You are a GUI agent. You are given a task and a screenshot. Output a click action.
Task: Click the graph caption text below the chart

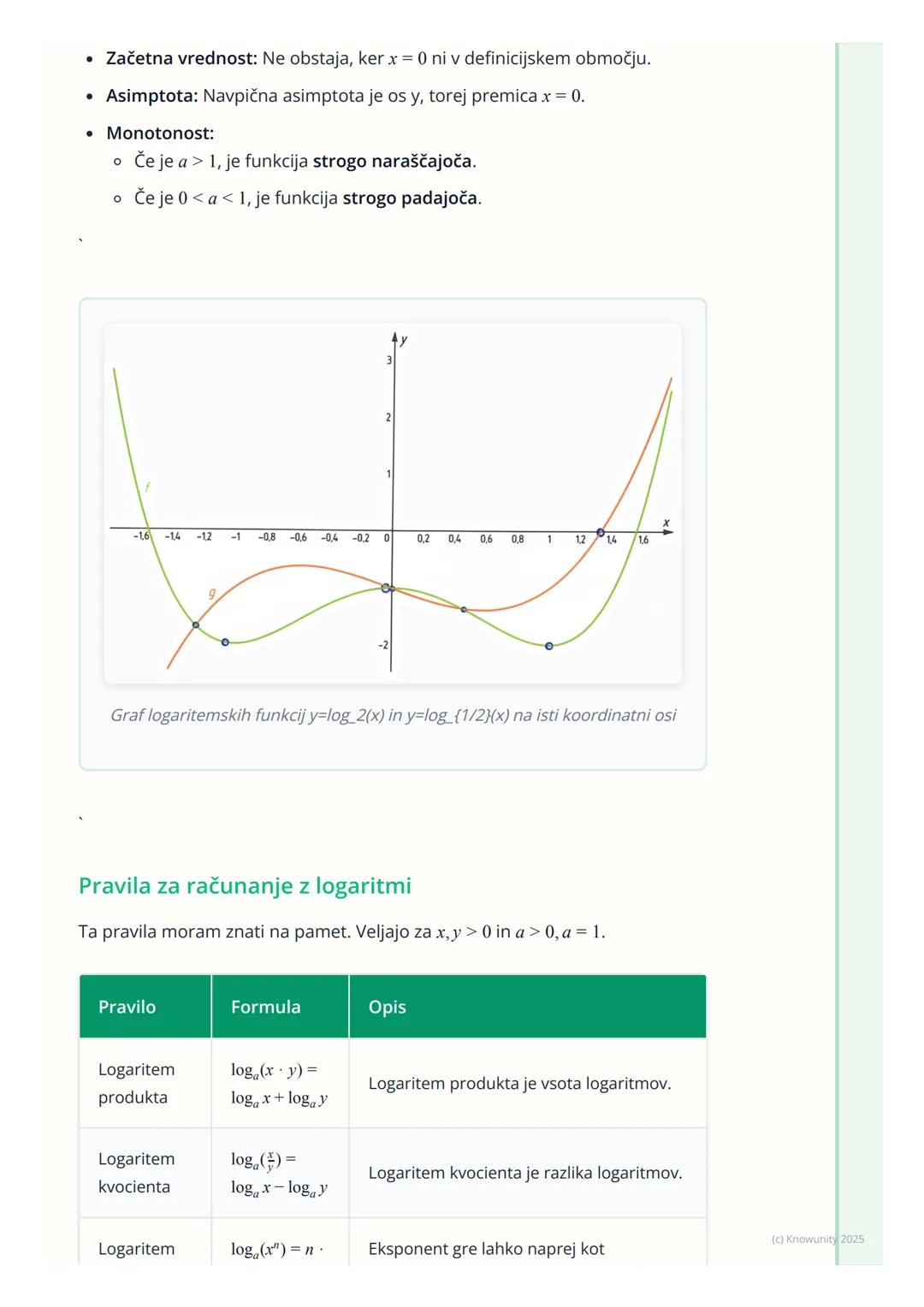(x=393, y=715)
